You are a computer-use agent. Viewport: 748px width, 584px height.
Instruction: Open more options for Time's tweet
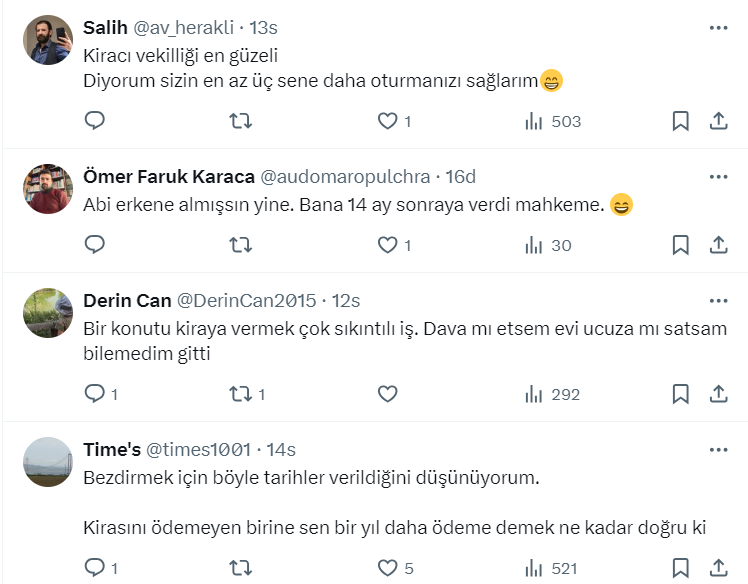point(718,450)
